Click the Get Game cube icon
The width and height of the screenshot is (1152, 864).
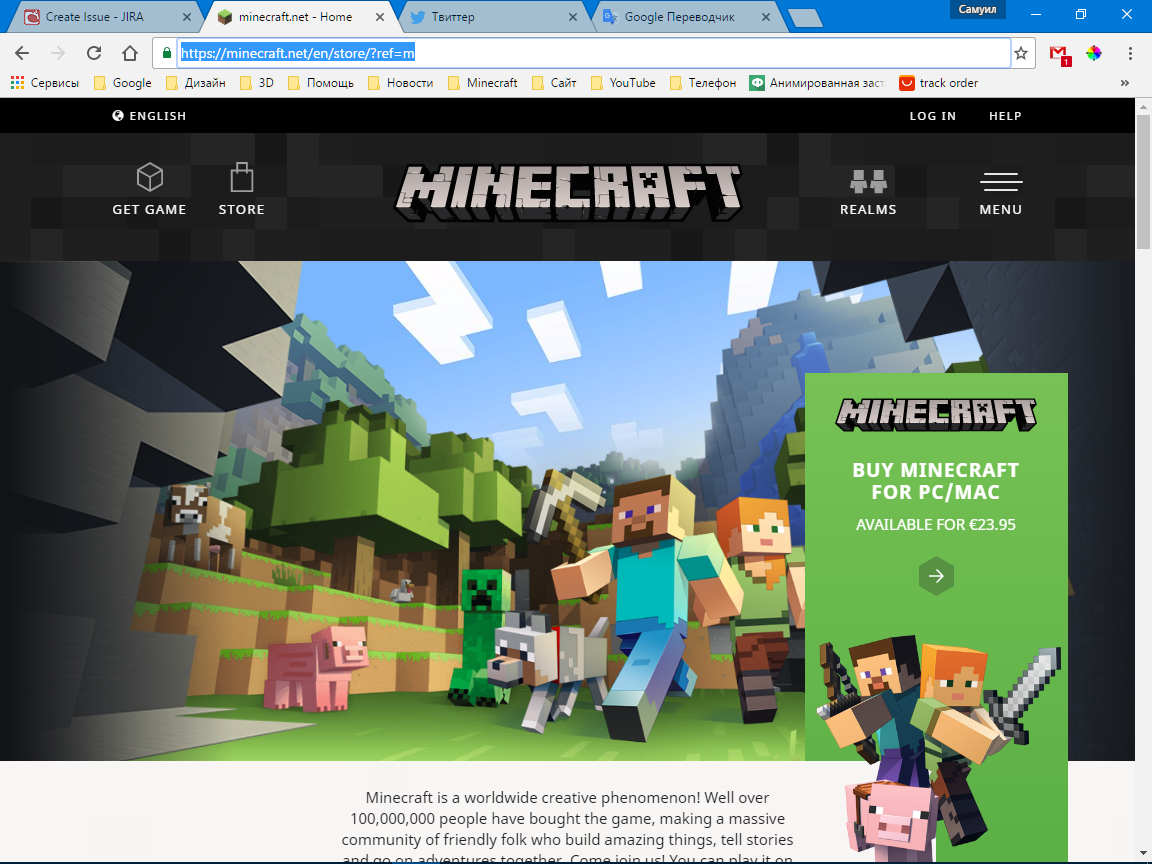[150, 177]
